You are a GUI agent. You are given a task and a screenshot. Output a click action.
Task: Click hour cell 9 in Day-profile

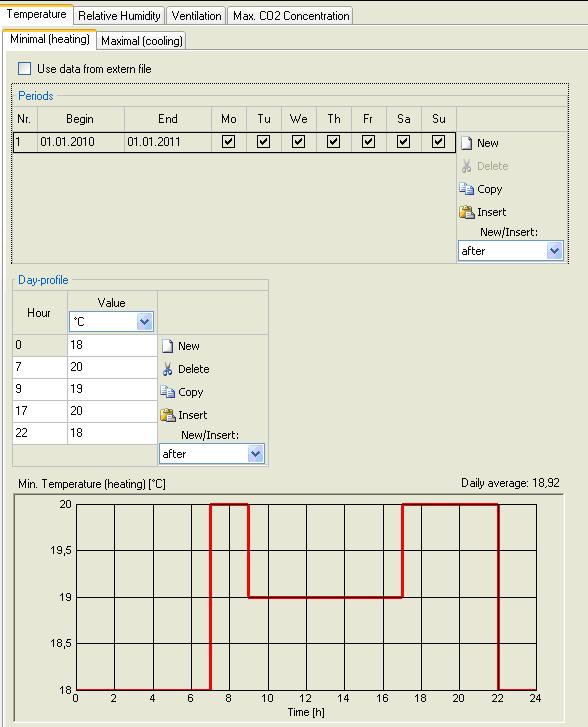tap(40, 389)
